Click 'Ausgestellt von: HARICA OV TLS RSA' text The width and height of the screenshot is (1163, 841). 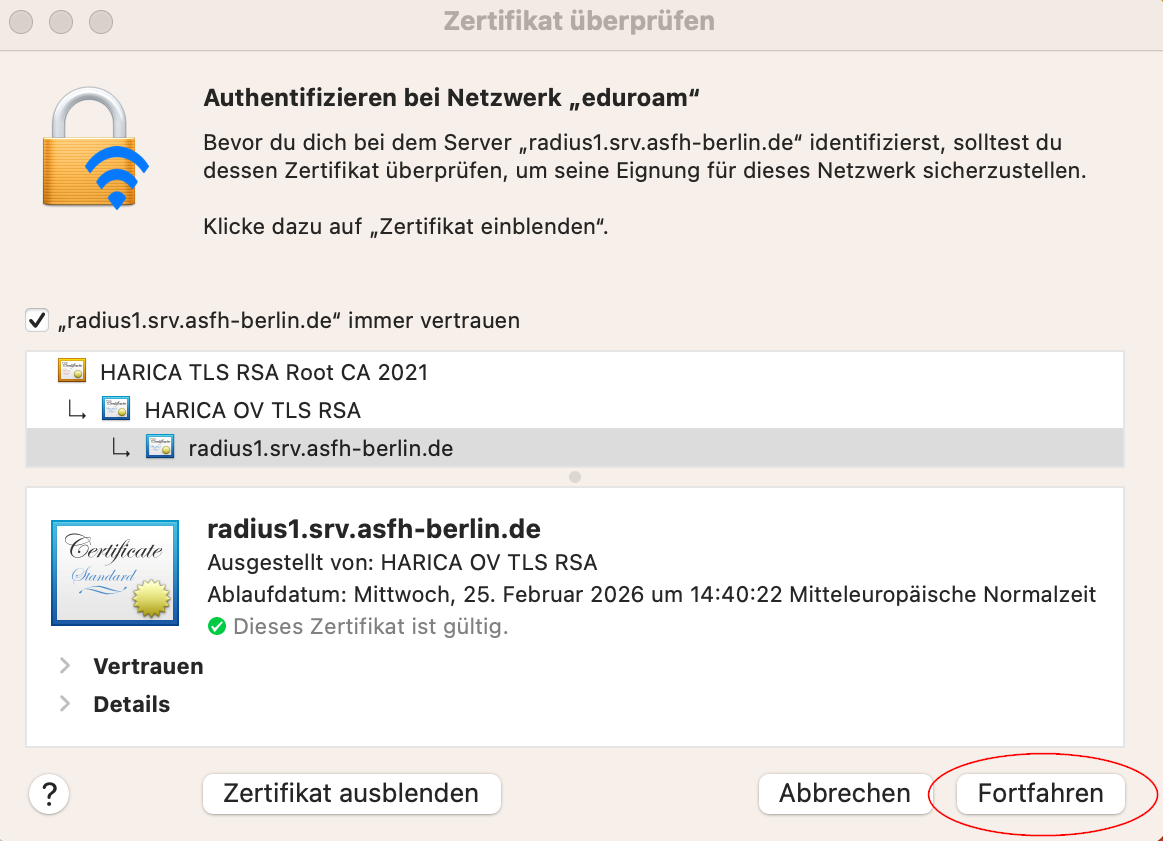click(402, 562)
